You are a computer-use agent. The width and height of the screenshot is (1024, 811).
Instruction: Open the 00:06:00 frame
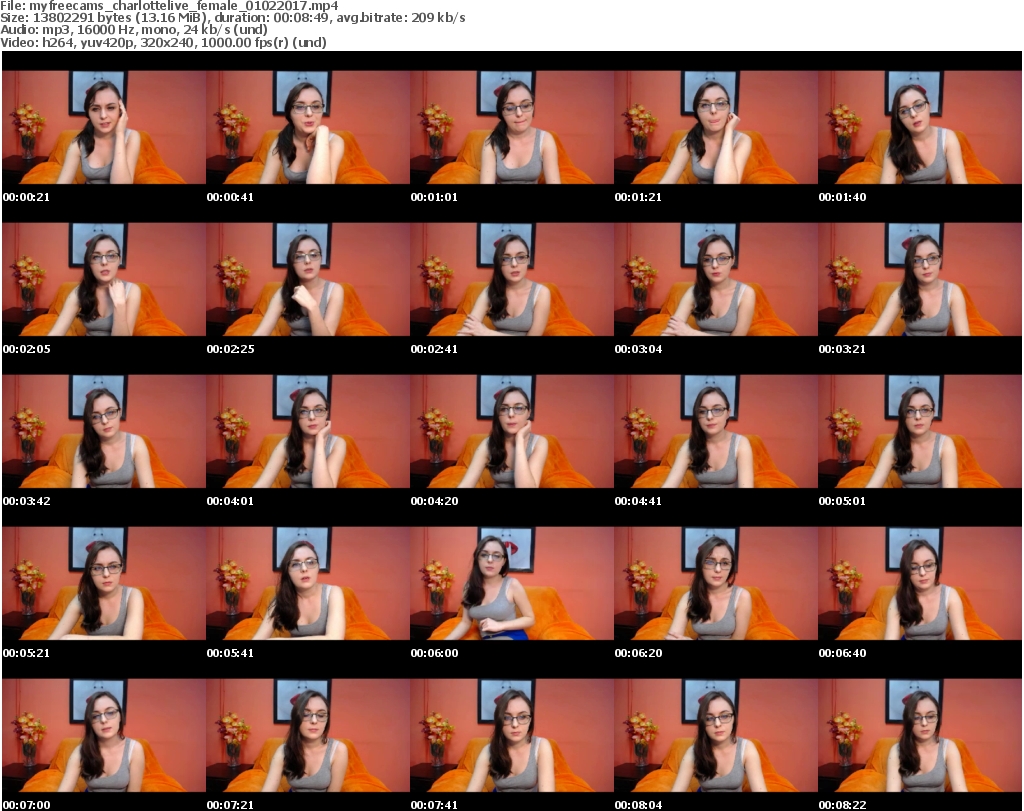coord(512,583)
